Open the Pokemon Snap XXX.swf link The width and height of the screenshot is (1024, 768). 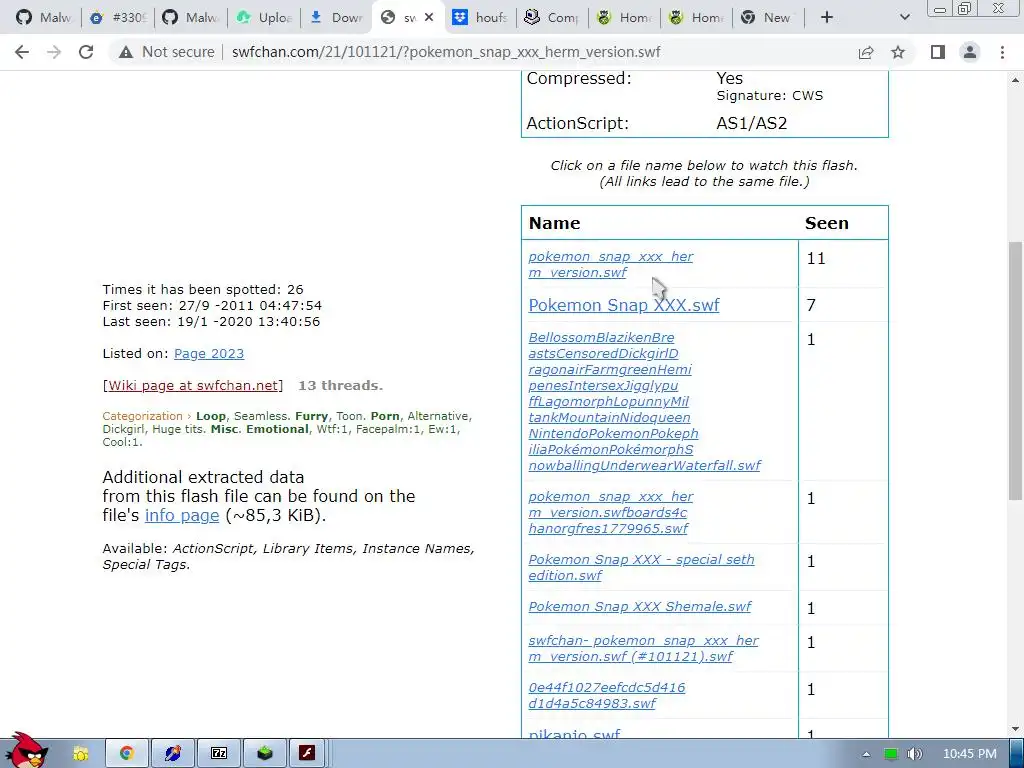point(624,305)
